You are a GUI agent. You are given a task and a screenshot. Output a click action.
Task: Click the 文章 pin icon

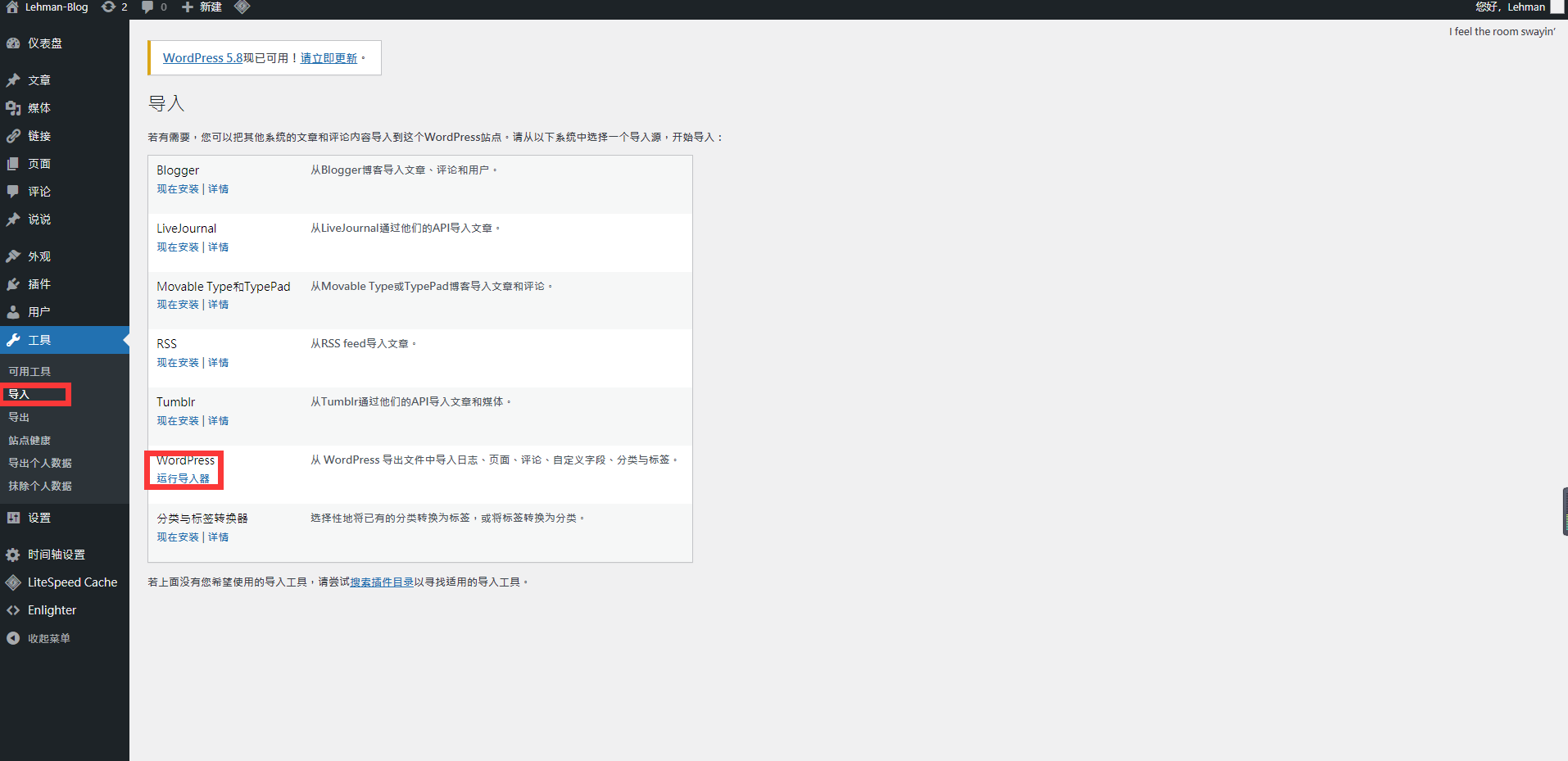click(13, 80)
